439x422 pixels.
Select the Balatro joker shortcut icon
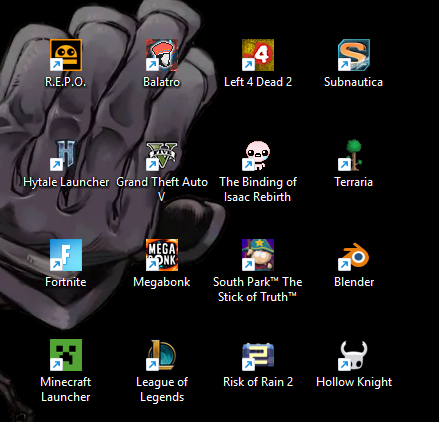coord(162,55)
